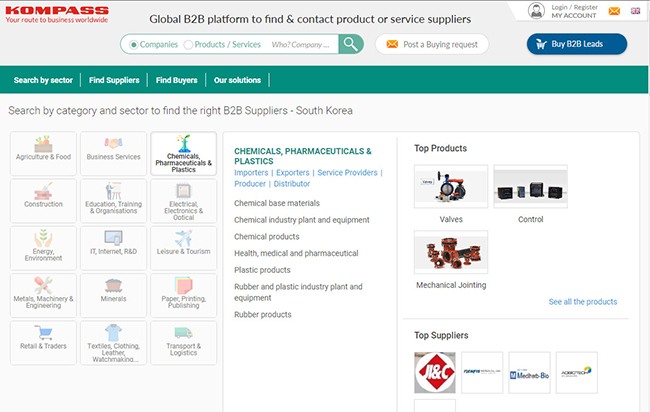Open Construction sector tile
This screenshot has height=412, width=650.
[44, 201]
